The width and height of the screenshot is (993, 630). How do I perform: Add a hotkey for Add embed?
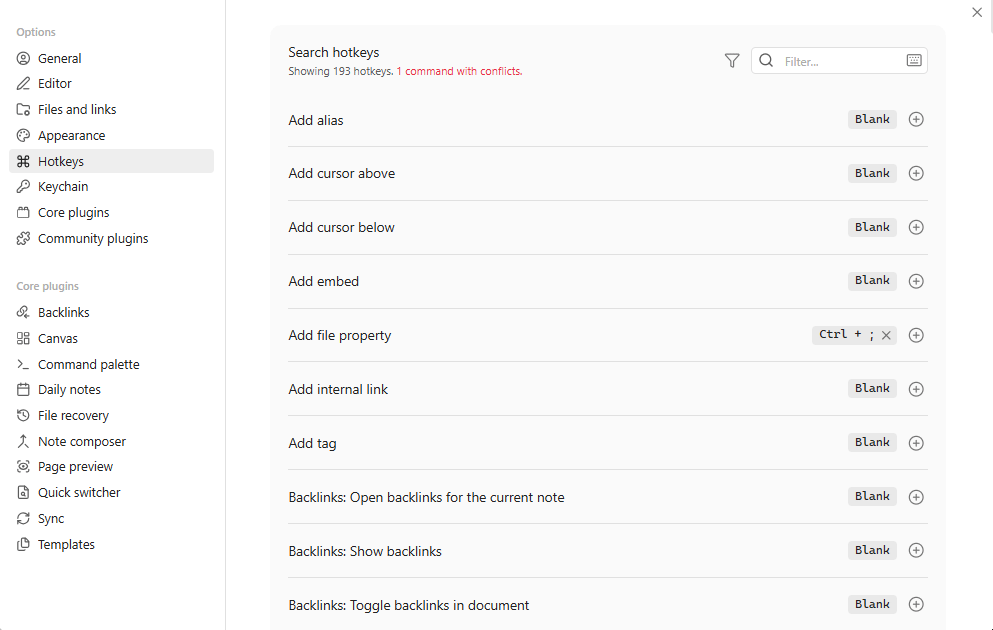(916, 282)
